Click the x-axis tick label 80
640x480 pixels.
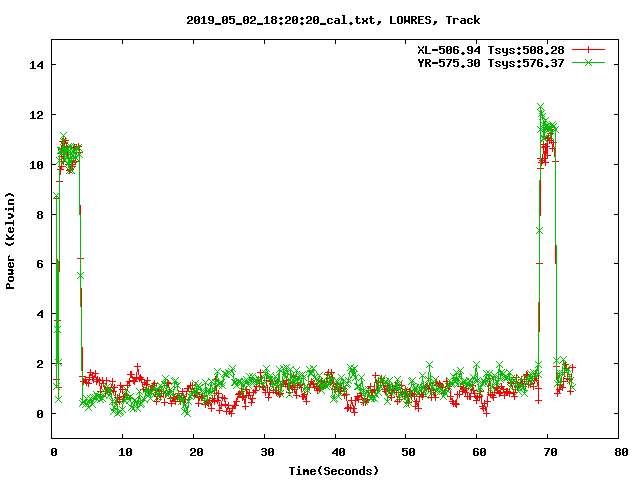click(621, 452)
